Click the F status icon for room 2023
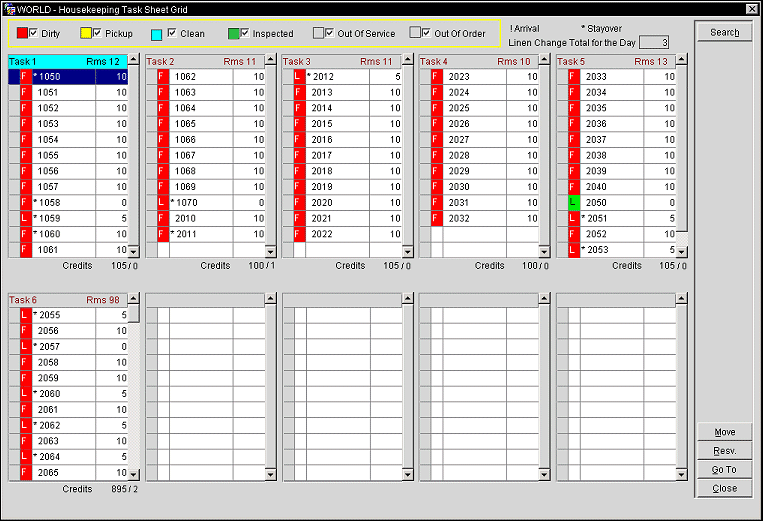 point(437,77)
